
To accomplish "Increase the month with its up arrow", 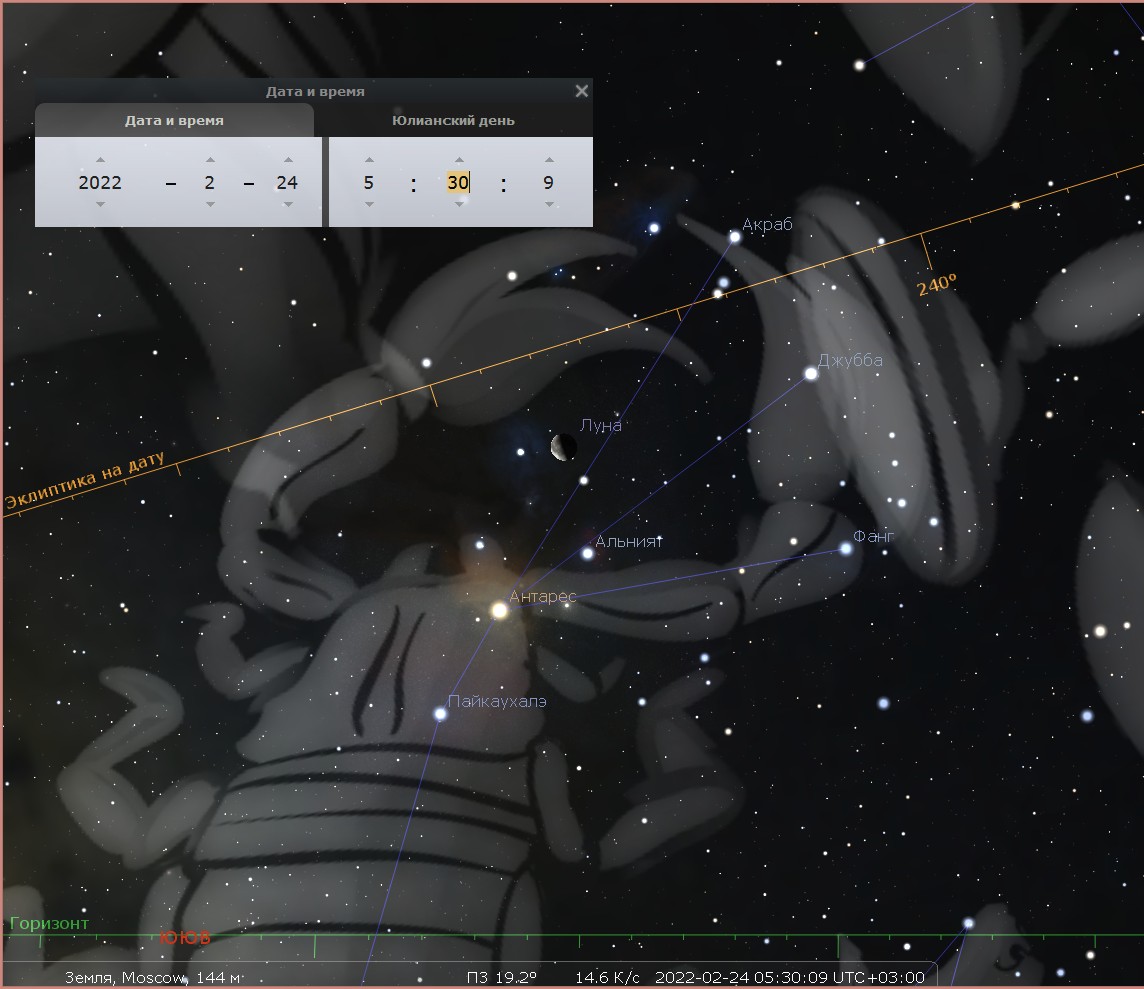I will pyautogui.click(x=210, y=160).
